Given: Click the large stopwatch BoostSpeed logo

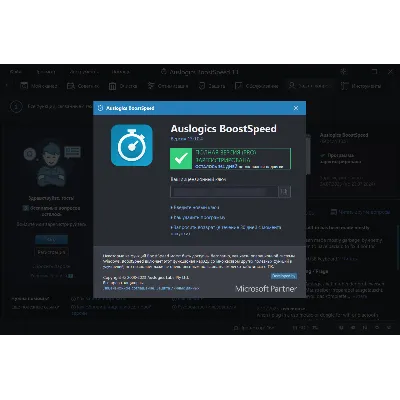Looking at the screenshot, I should click(x=132, y=145).
